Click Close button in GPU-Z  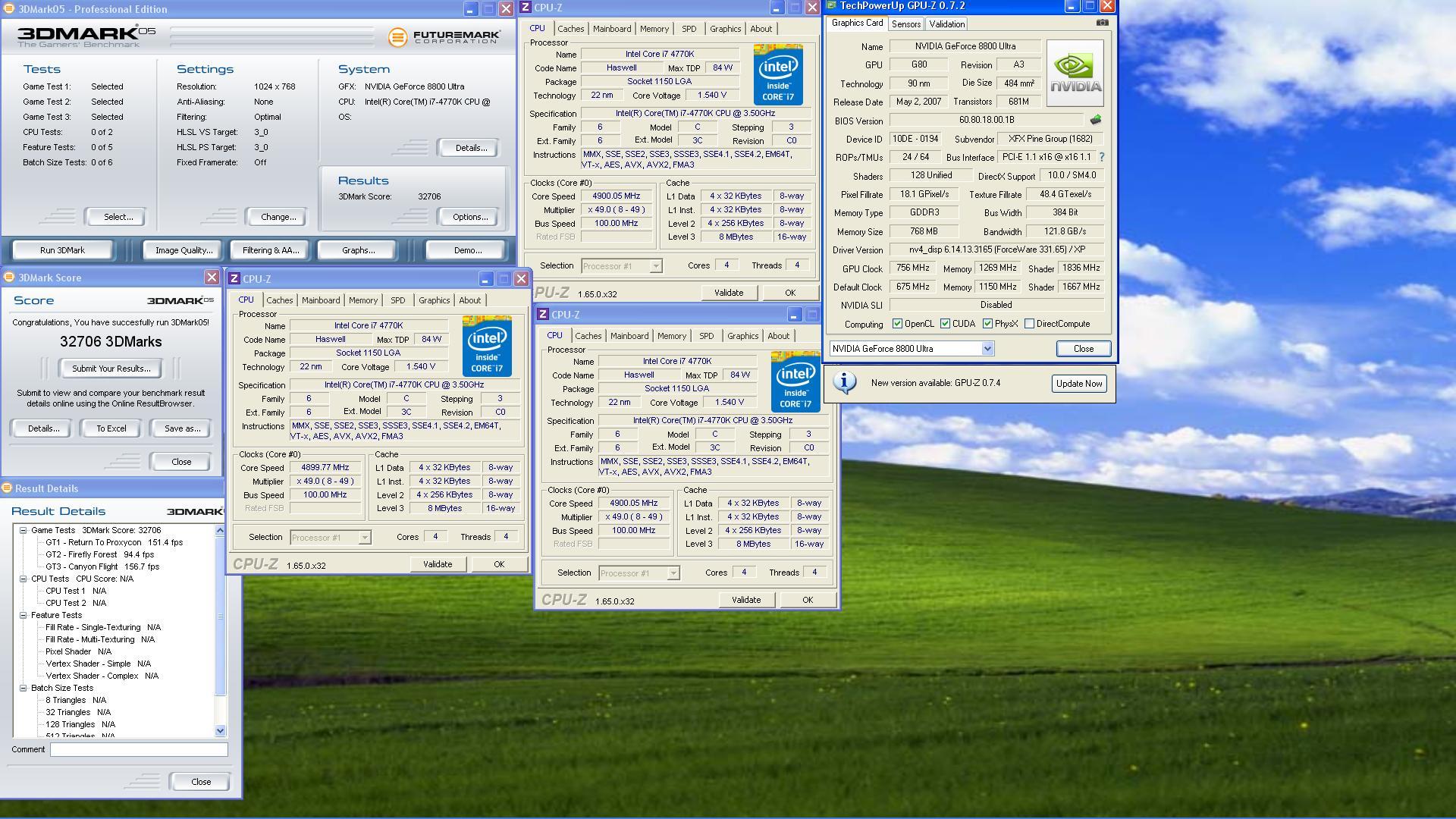click(1083, 349)
